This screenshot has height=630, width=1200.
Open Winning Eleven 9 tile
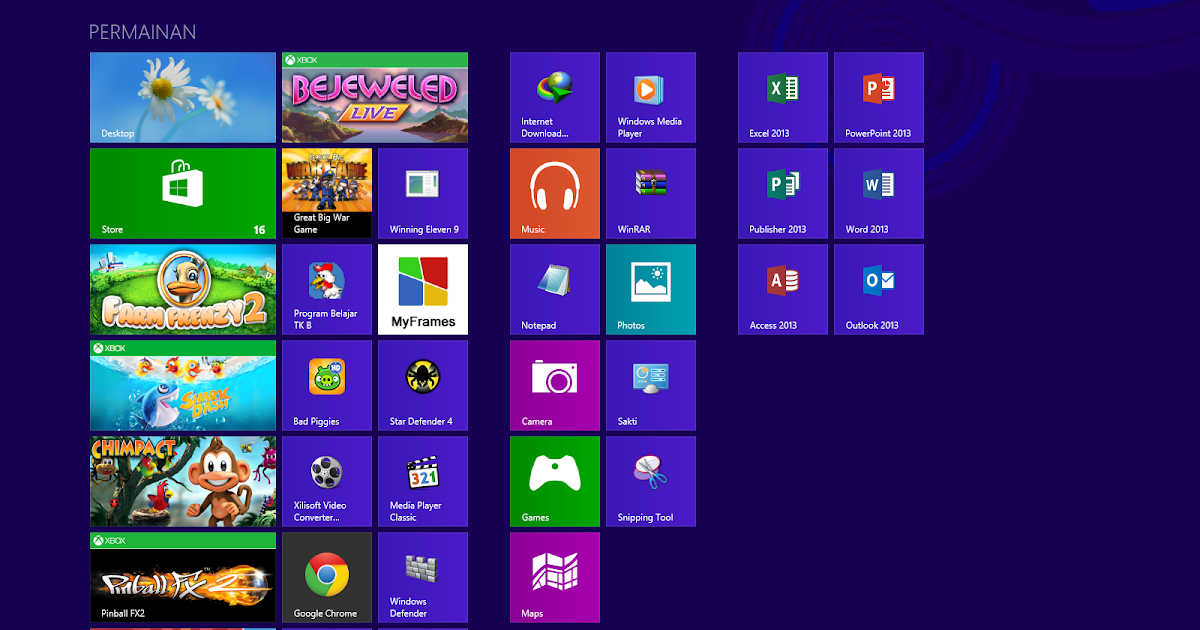pyautogui.click(x=423, y=193)
